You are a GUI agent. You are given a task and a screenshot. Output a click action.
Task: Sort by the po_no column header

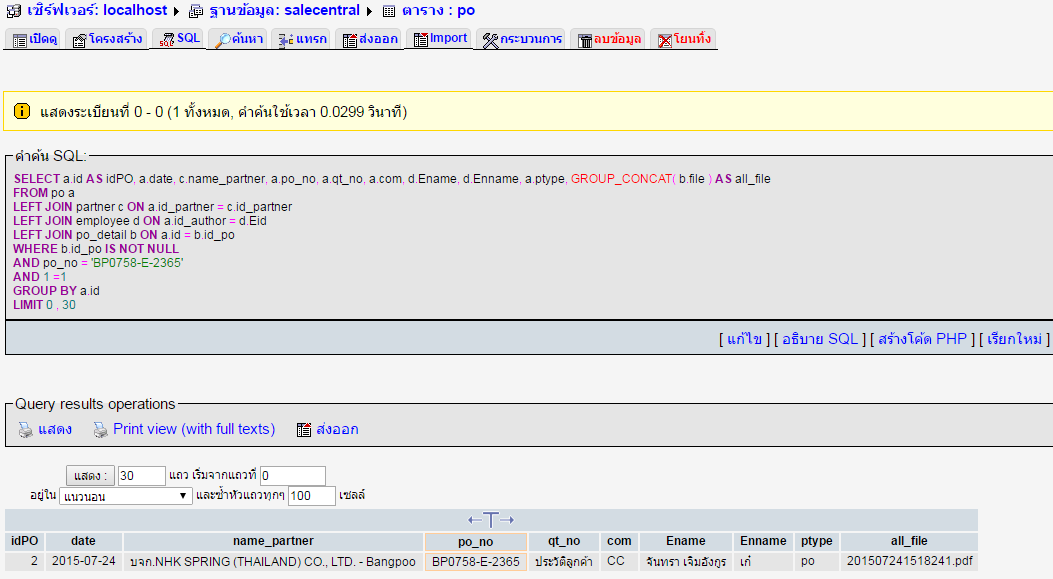tap(475, 541)
